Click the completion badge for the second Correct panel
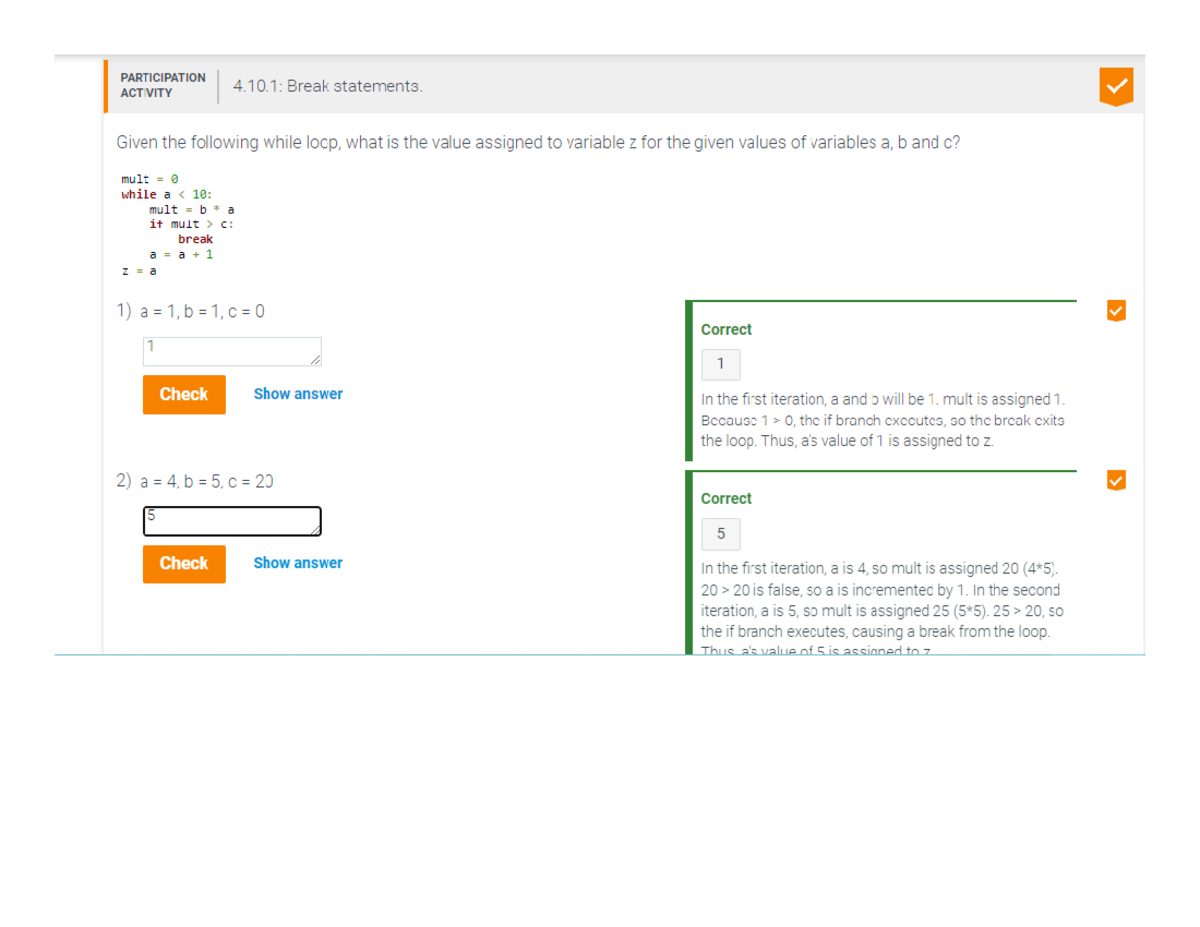The image size is (1200, 927). tap(1117, 481)
